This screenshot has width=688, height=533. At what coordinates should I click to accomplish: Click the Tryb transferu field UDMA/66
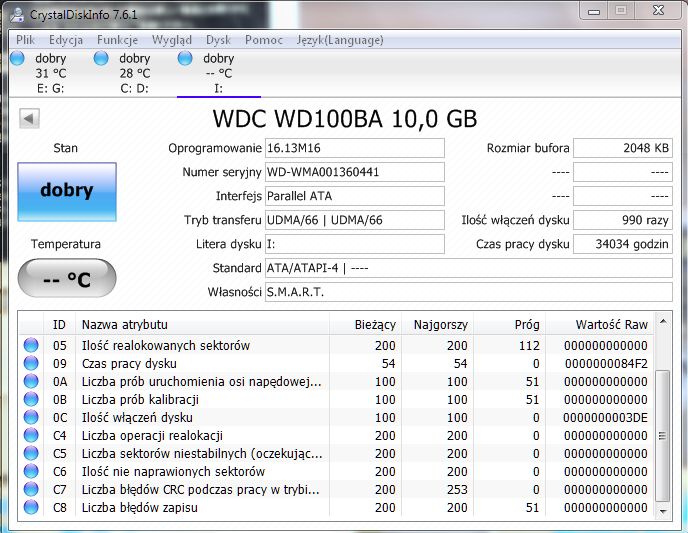pos(355,220)
